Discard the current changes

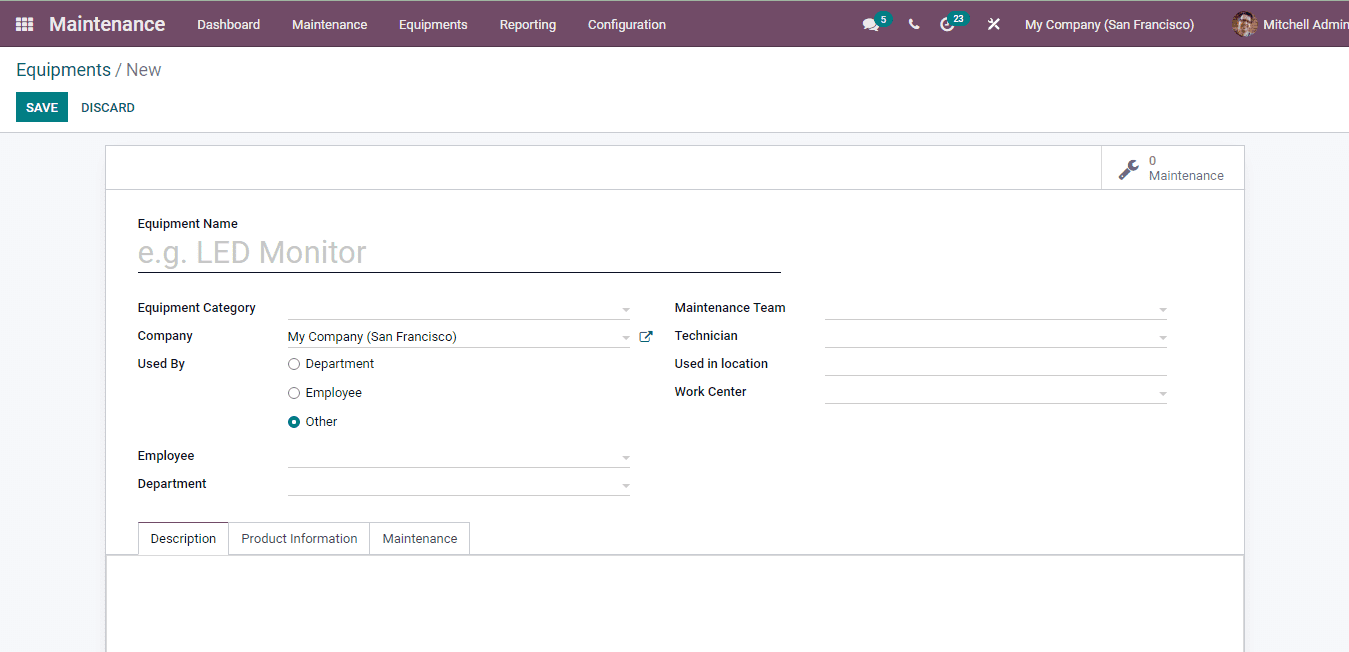[107, 107]
